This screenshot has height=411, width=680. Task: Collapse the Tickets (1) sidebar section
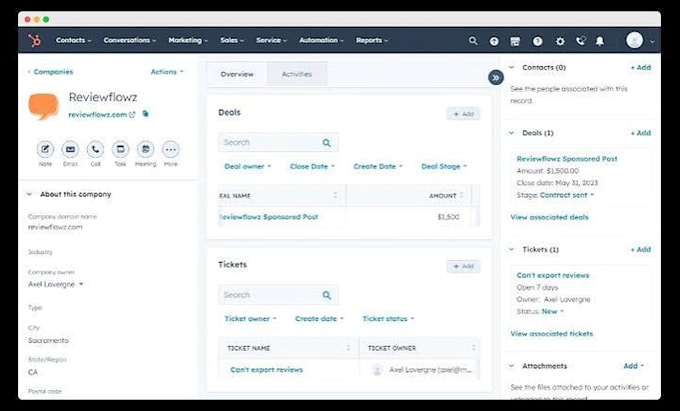(x=511, y=249)
